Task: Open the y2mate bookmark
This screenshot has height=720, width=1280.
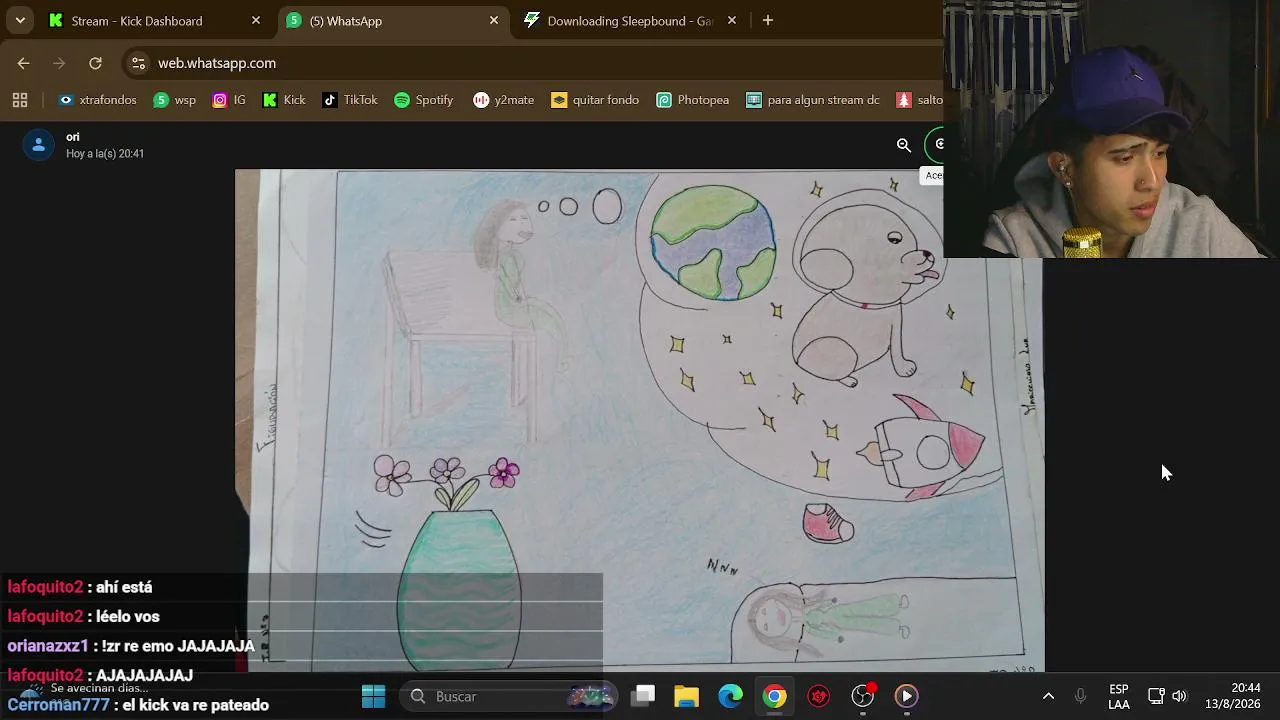Action: click(504, 100)
